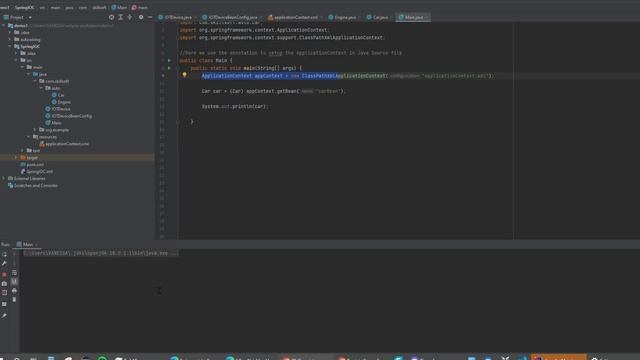The width and height of the screenshot is (640, 360).
Task: Click the System.out.println(car) code line
Action: tap(235, 107)
